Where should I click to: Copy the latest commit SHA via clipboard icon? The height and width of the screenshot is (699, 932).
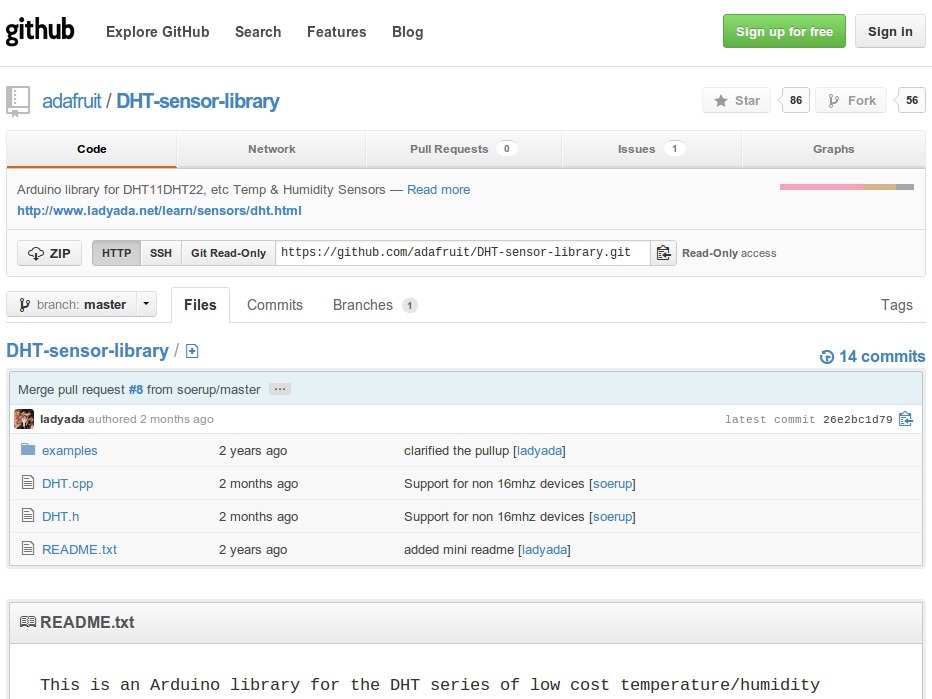(x=905, y=419)
